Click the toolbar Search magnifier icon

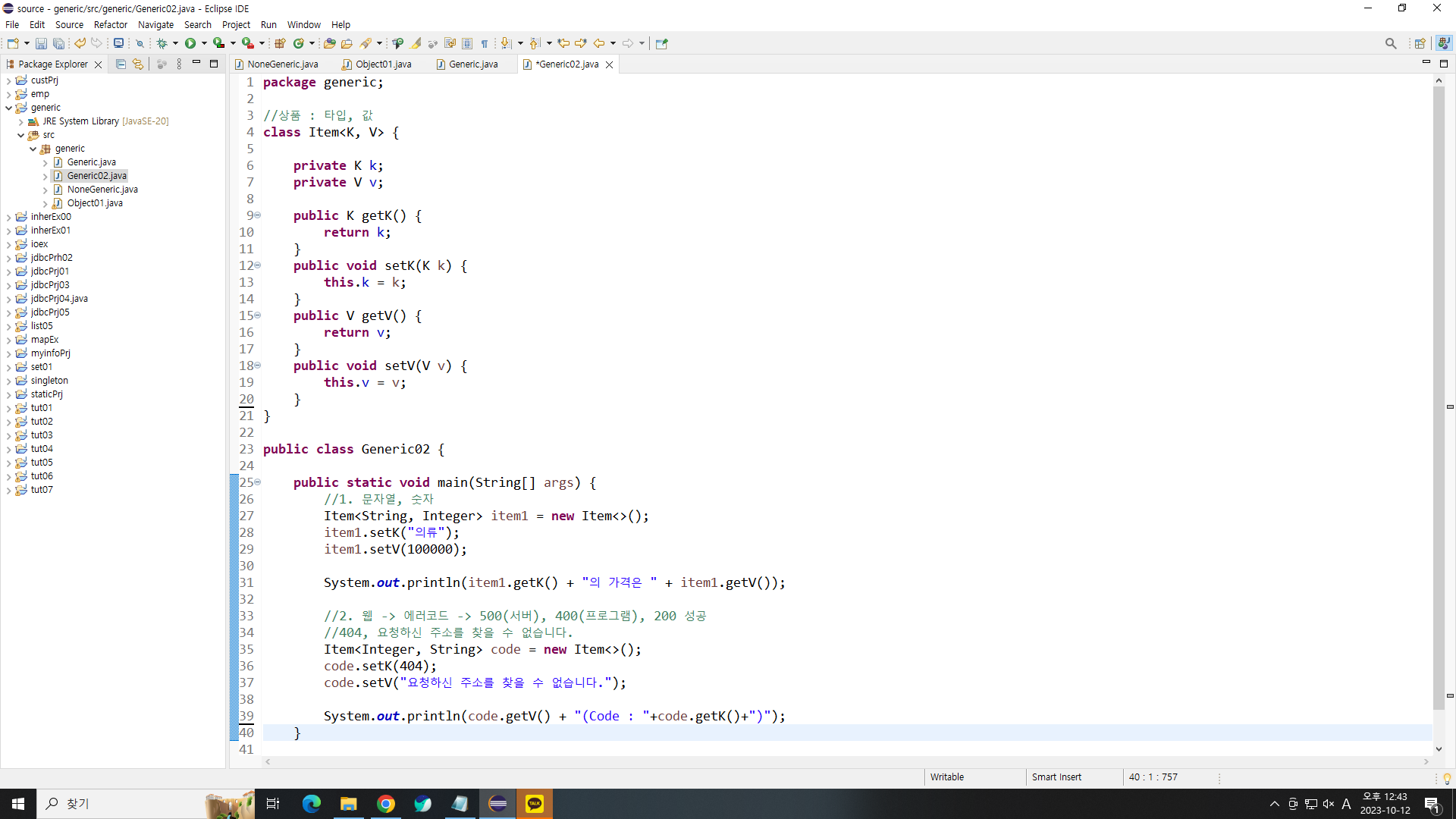[x=1390, y=43]
